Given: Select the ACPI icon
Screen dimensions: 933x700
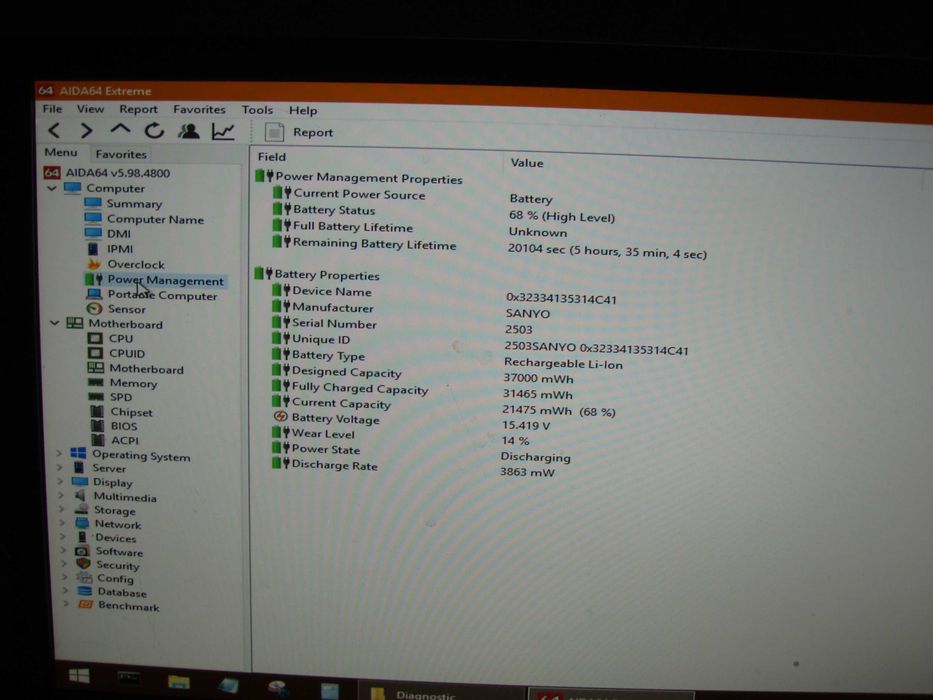Looking at the screenshot, I should [x=98, y=439].
